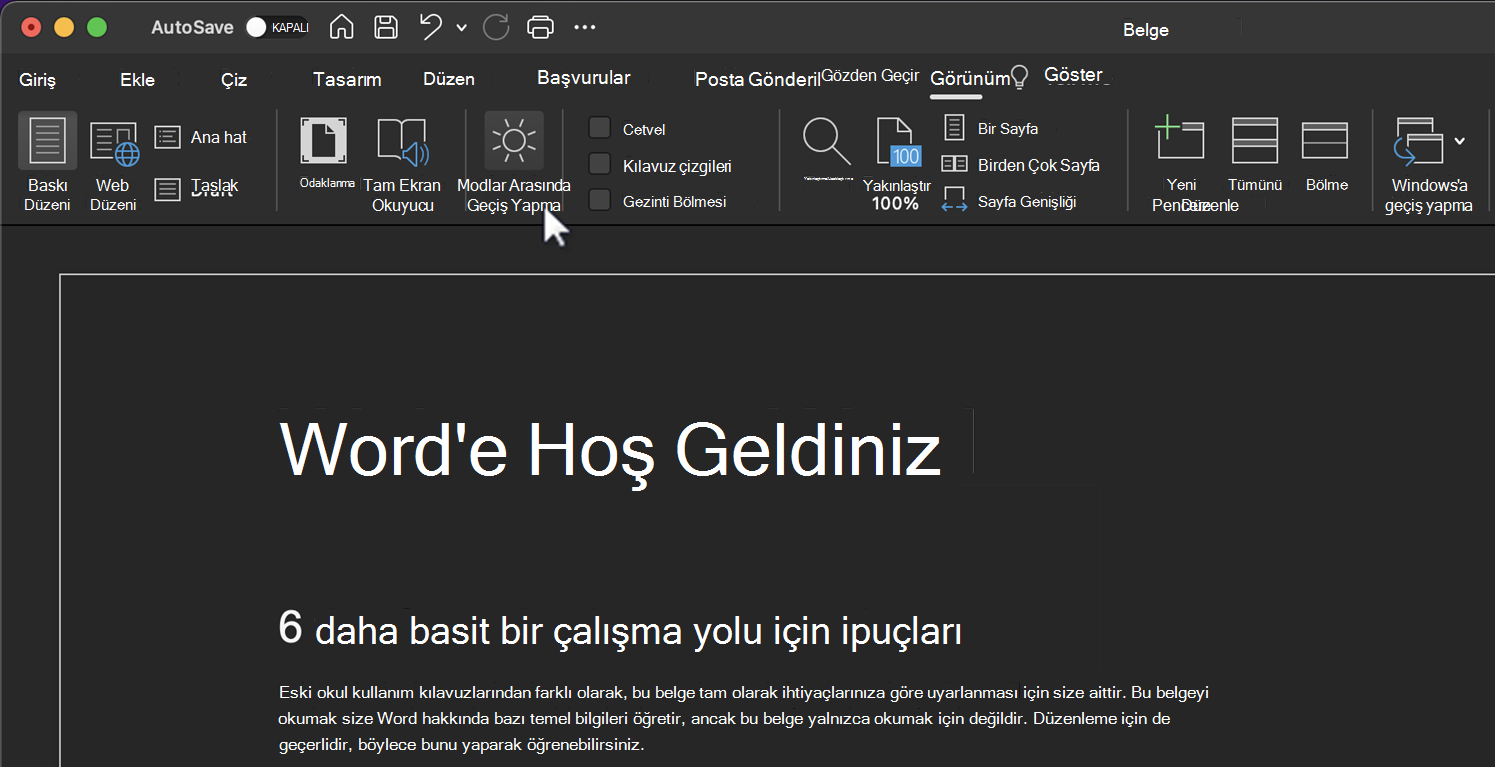This screenshot has height=767, width=1495.
Task: Open Tam Ekran Okuyucu immersive reader
Action: 401,164
